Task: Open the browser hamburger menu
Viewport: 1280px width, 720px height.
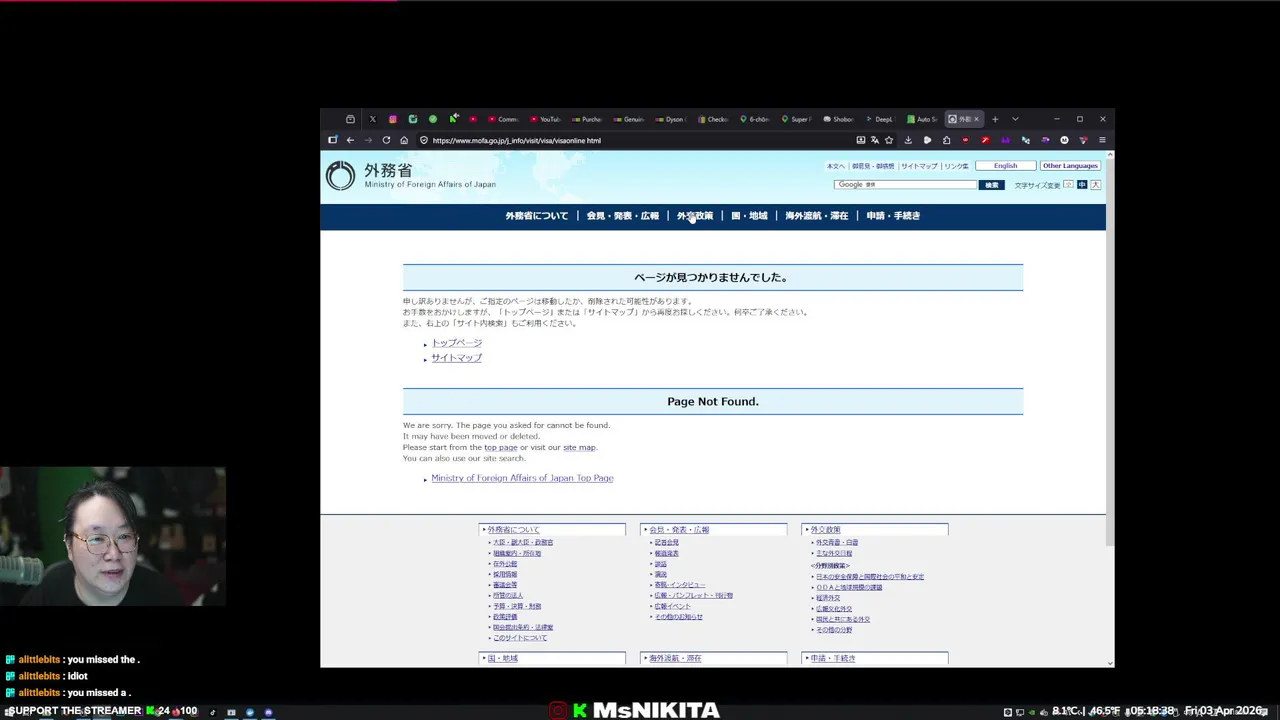Action: pyautogui.click(x=1102, y=140)
